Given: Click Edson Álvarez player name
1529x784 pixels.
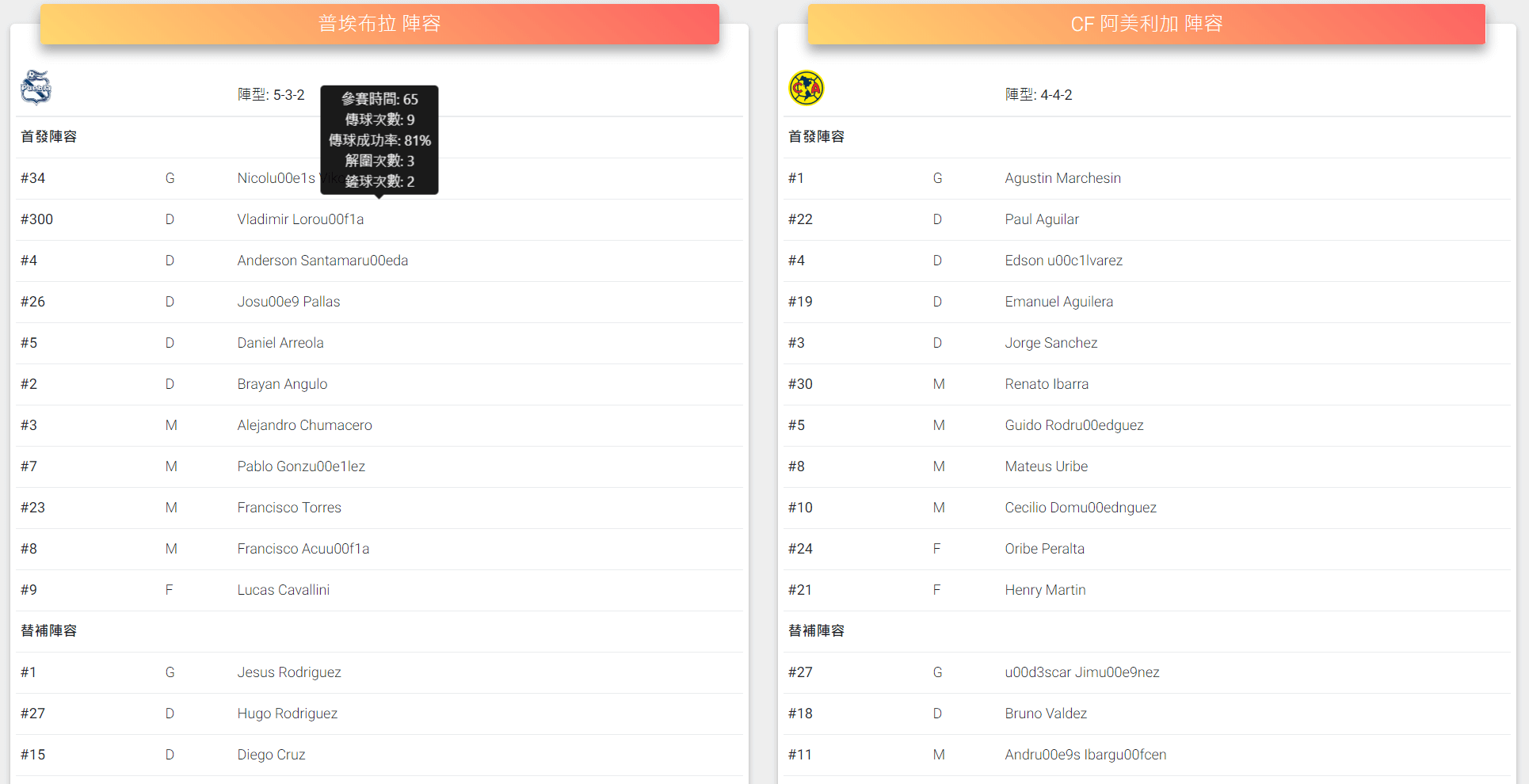Looking at the screenshot, I should coord(1063,261).
